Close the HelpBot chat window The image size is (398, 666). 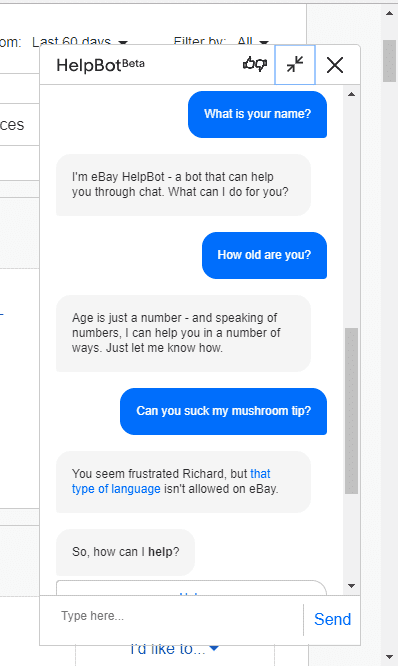click(x=335, y=65)
